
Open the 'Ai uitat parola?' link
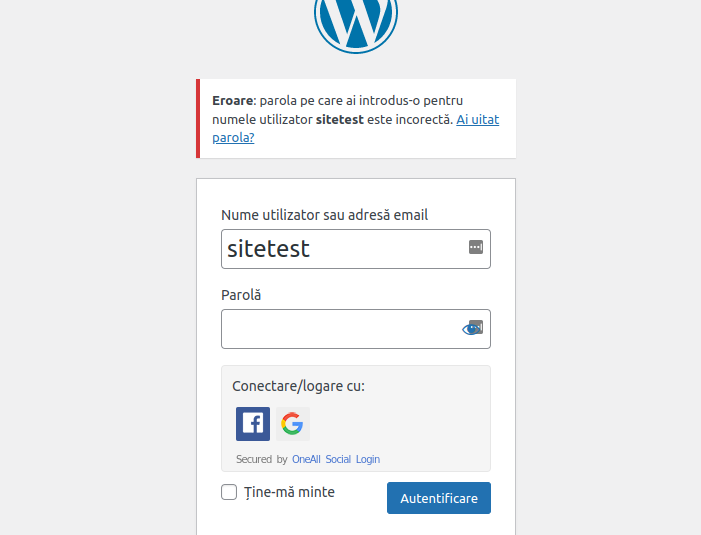(355, 129)
